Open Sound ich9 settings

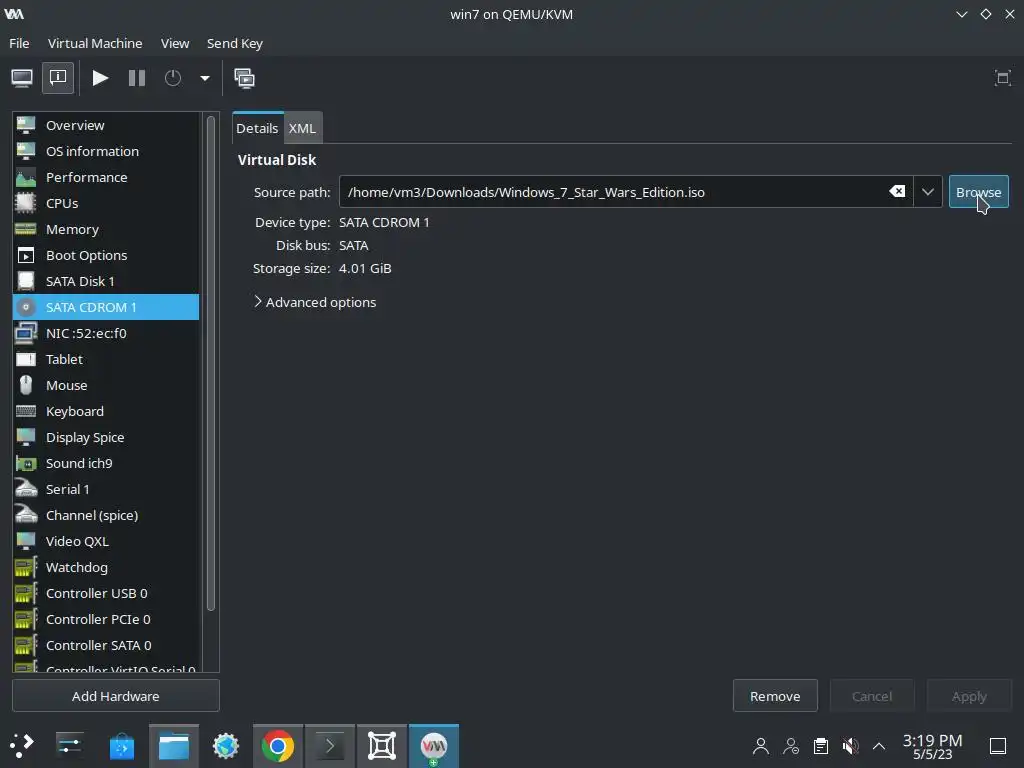point(106,463)
